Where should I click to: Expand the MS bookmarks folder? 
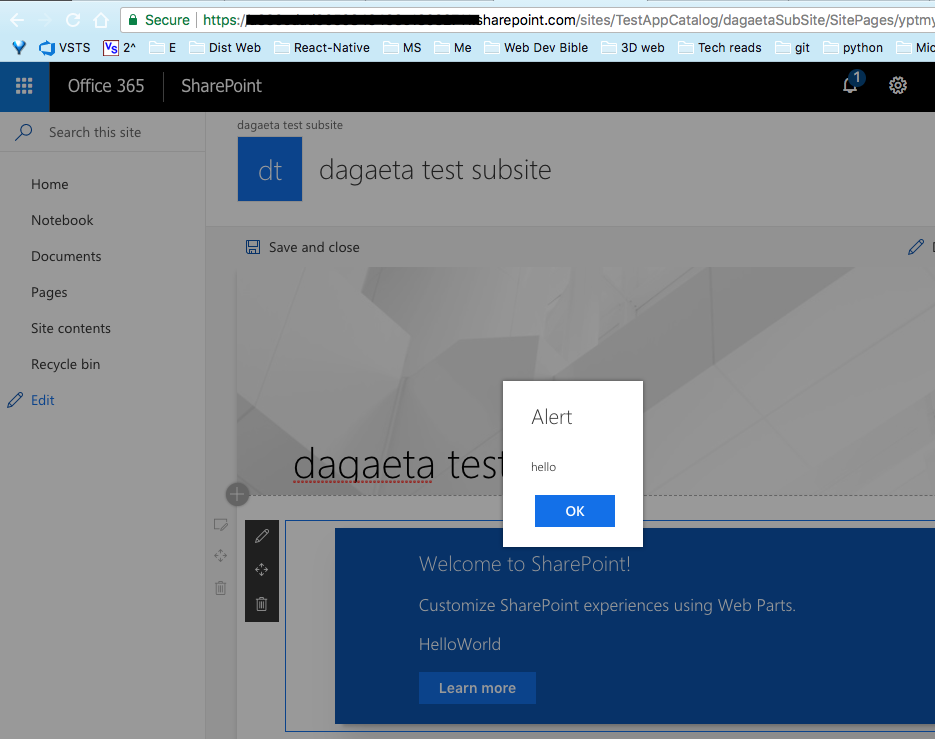tap(403, 47)
